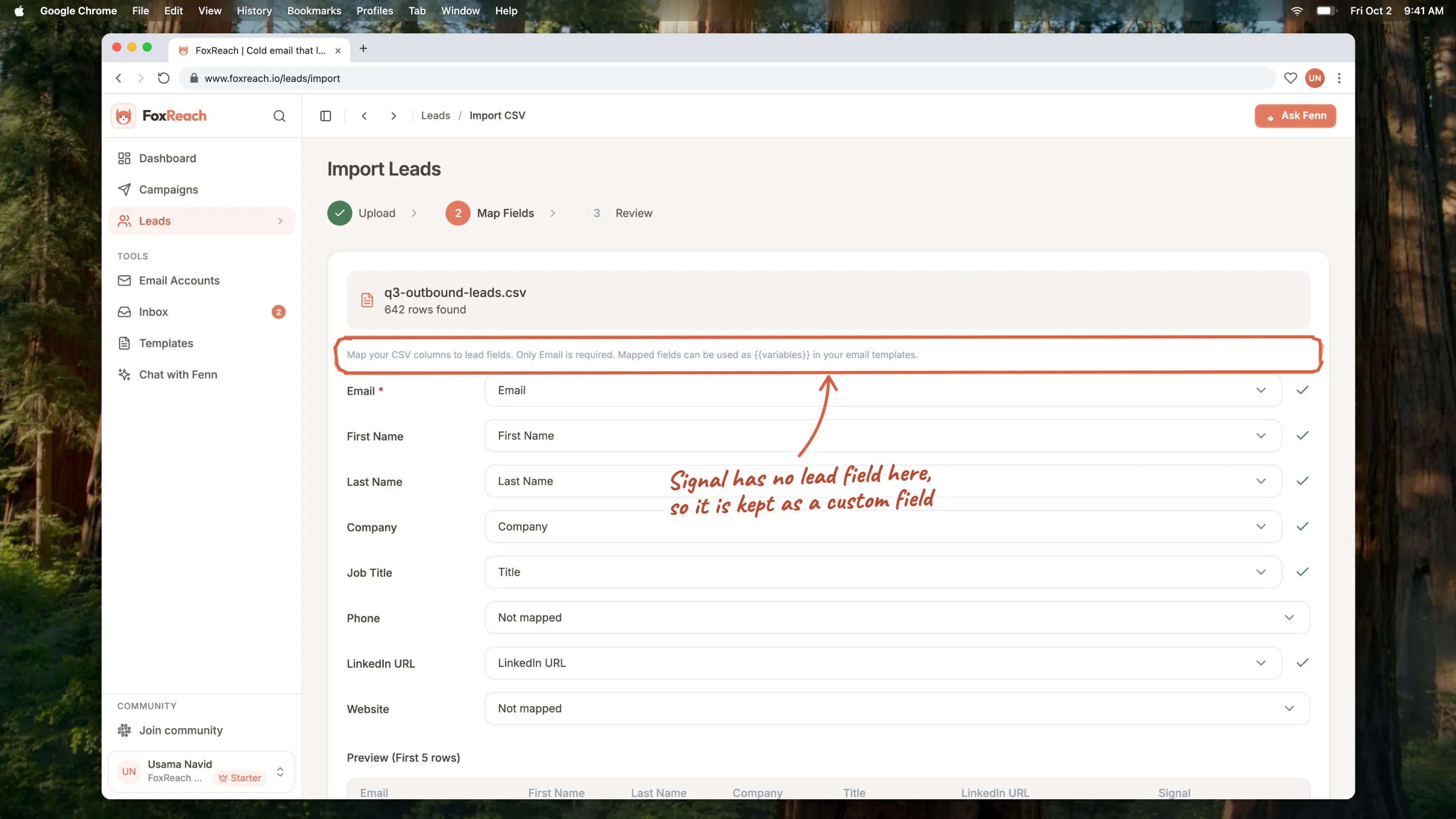The image size is (1456, 819).
Task: Toggle the sidebar panel icon
Action: pyautogui.click(x=326, y=116)
